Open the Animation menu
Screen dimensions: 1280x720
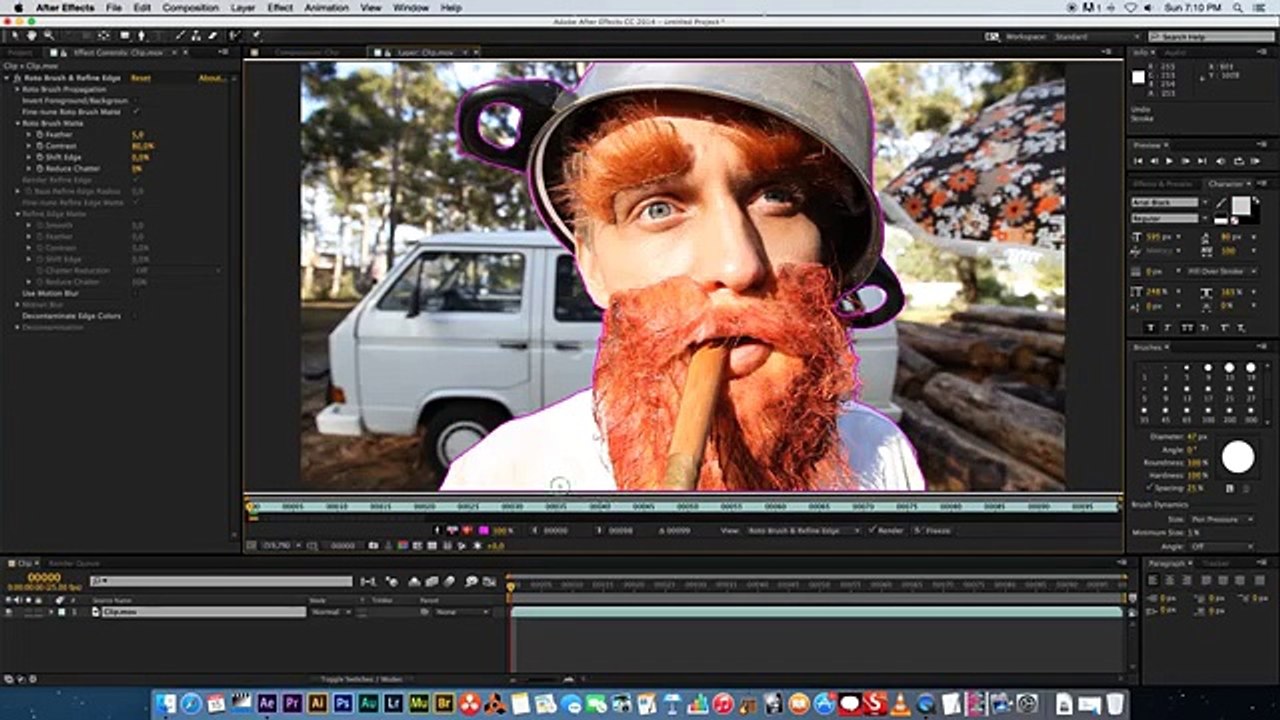click(327, 7)
